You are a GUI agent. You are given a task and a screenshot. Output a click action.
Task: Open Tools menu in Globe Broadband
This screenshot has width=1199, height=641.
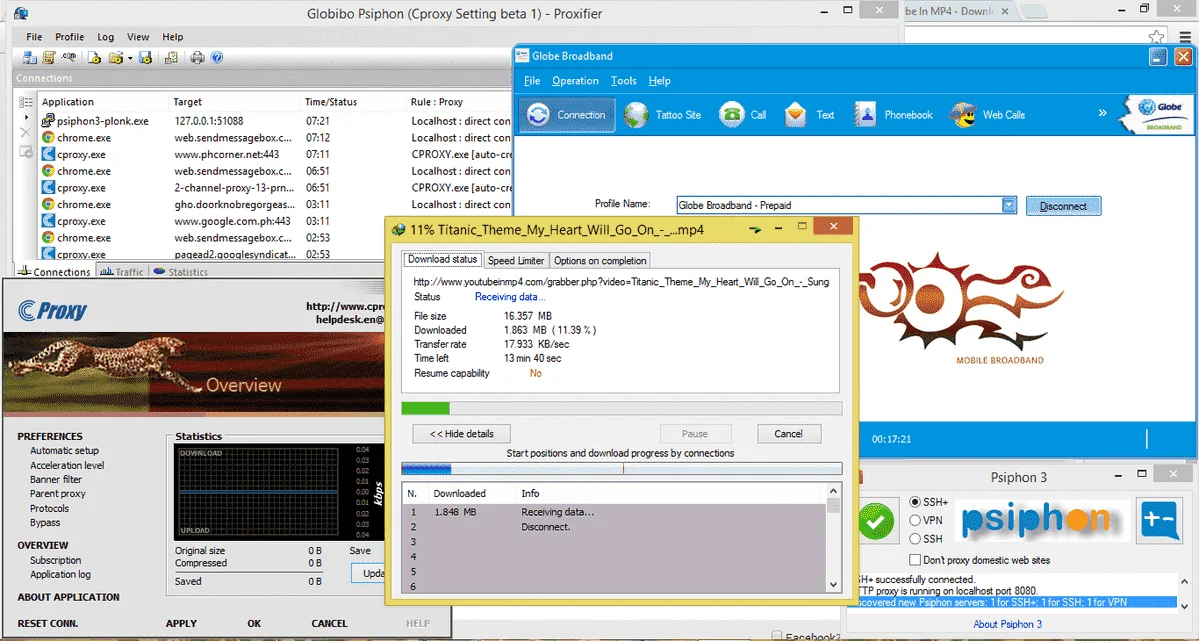point(623,80)
